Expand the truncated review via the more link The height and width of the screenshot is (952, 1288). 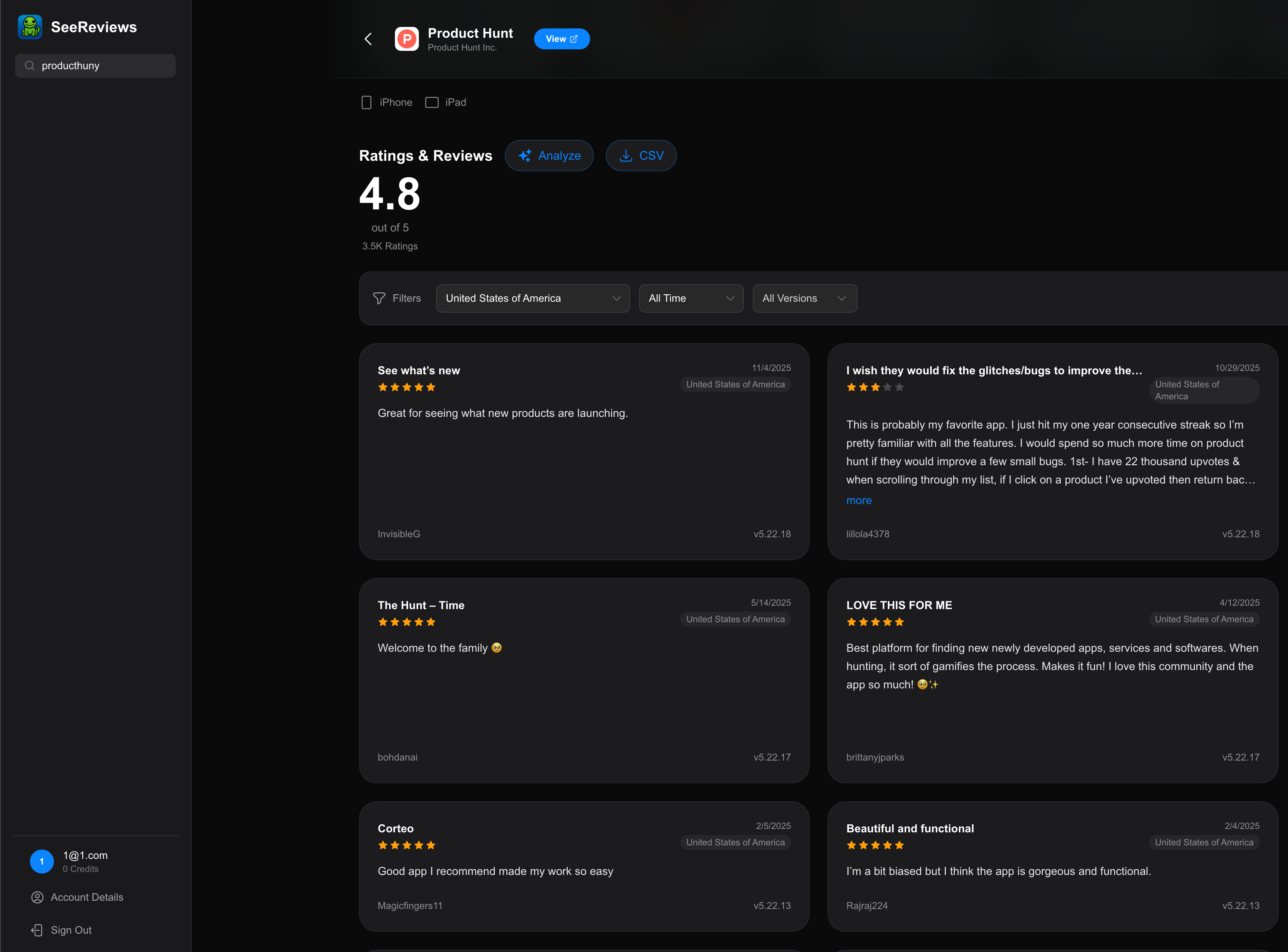858,500
